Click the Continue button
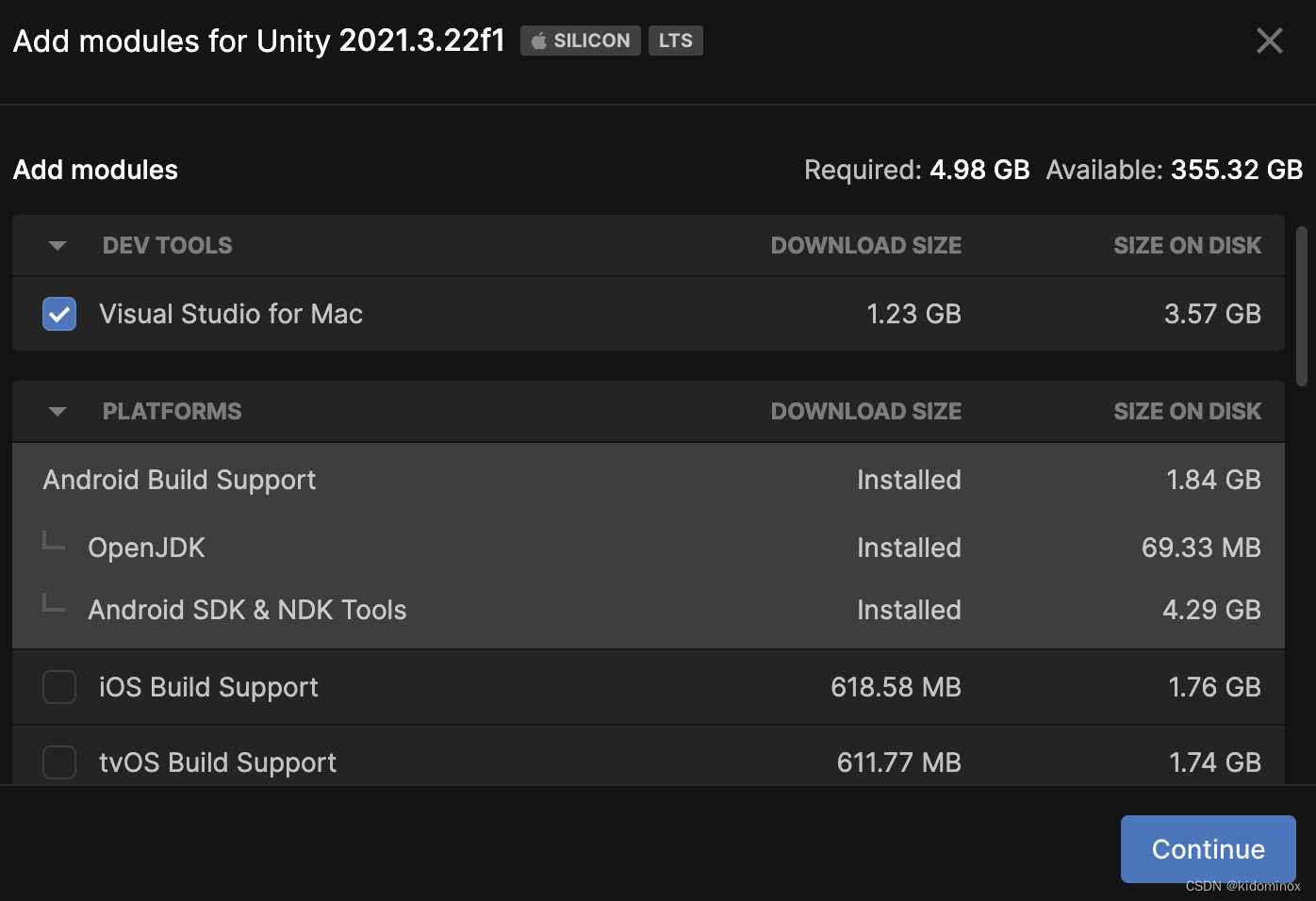Viewport: 1316px width, 901px height. [1209, 849]
